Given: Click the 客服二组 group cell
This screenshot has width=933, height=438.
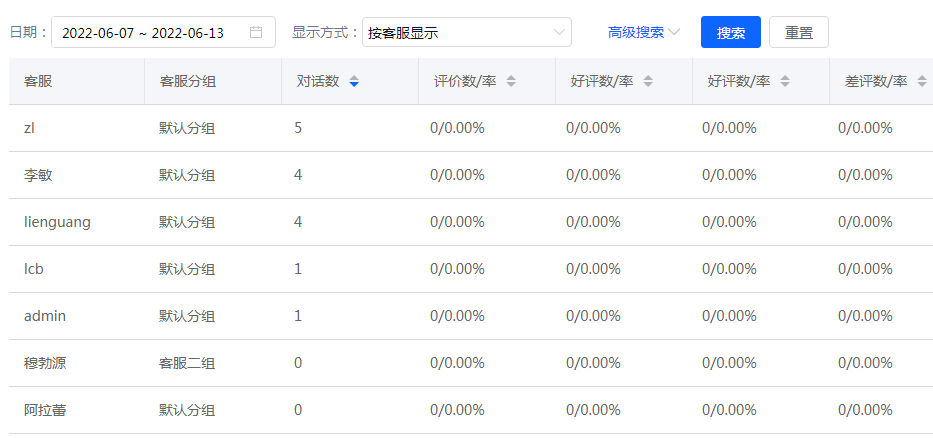Looking at the screenshot, I should click(x=187, y=363).
